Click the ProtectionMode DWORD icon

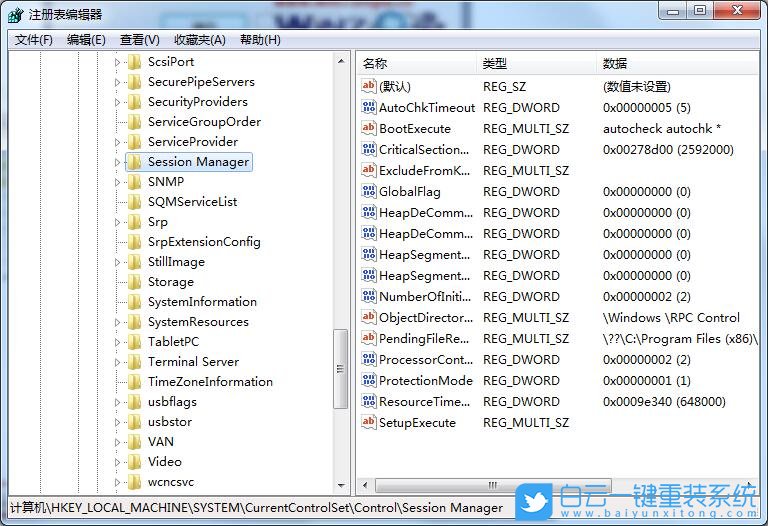point(368,381)
